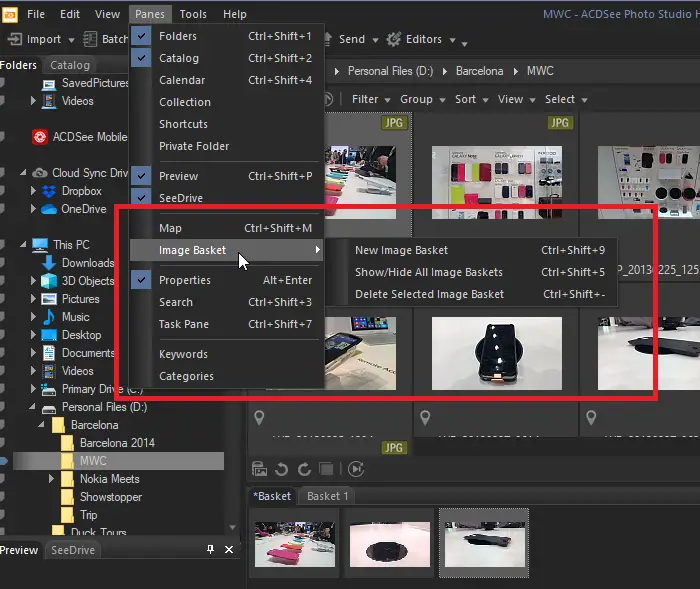Click the Import toolbar icon
Viewport: 700px width, 589px height.
(15, 39)
